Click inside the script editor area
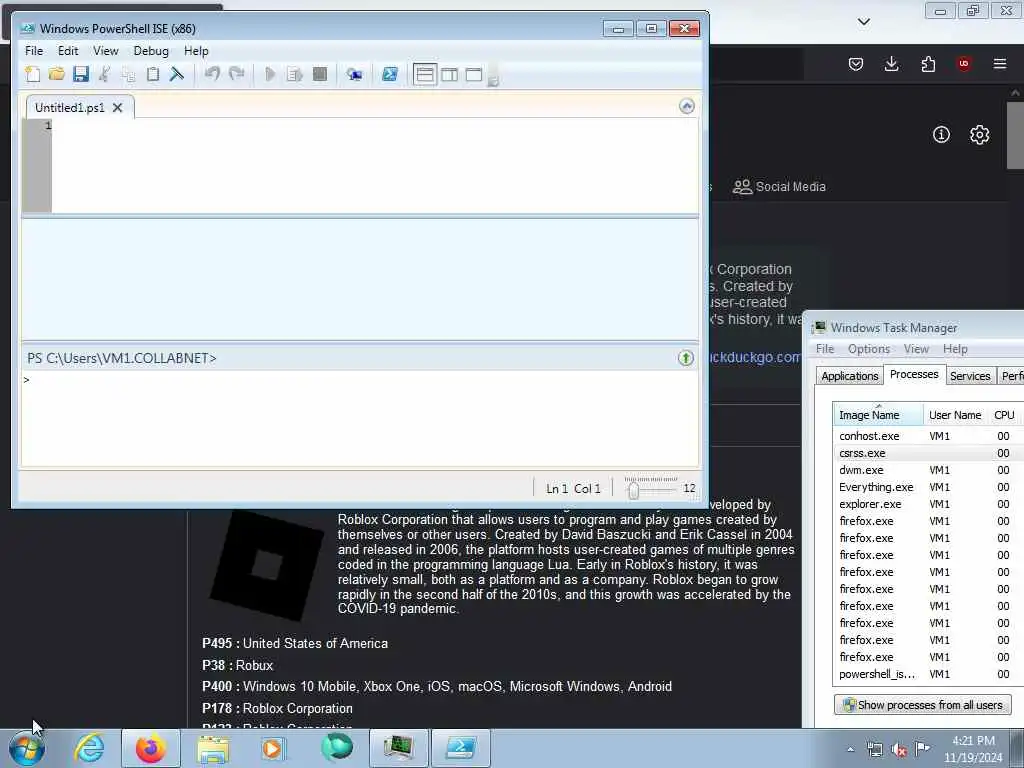This screenshot has height=768, width=1024. (x=375, y=166)
